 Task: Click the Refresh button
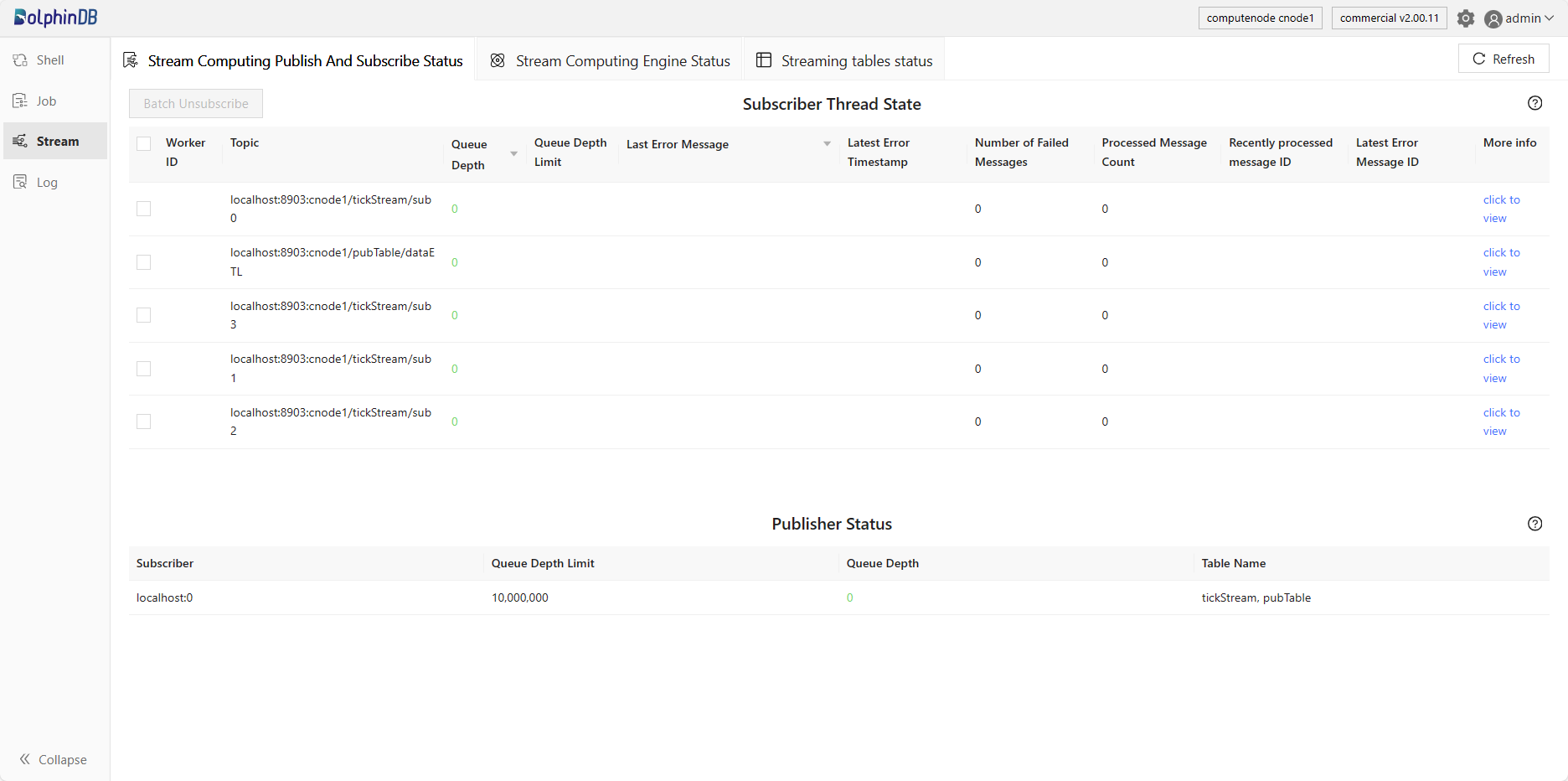1504,59
